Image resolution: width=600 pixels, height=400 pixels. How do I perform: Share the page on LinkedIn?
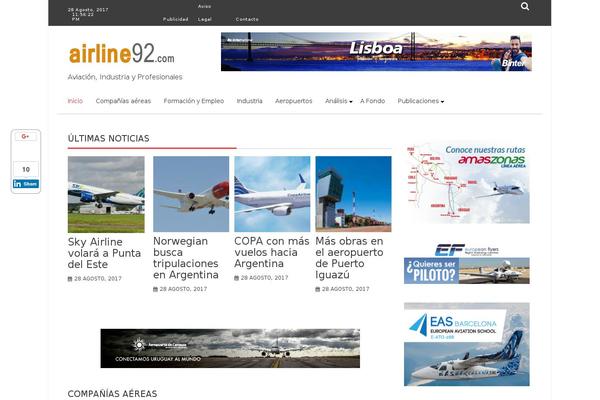26,184
